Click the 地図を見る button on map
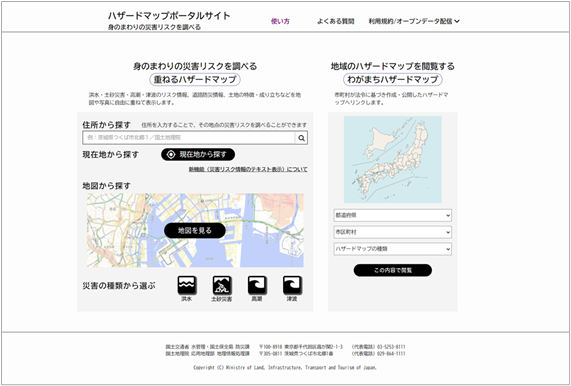Image resolution: width=571 pixels, height=386 pixels. coord(195,231)
